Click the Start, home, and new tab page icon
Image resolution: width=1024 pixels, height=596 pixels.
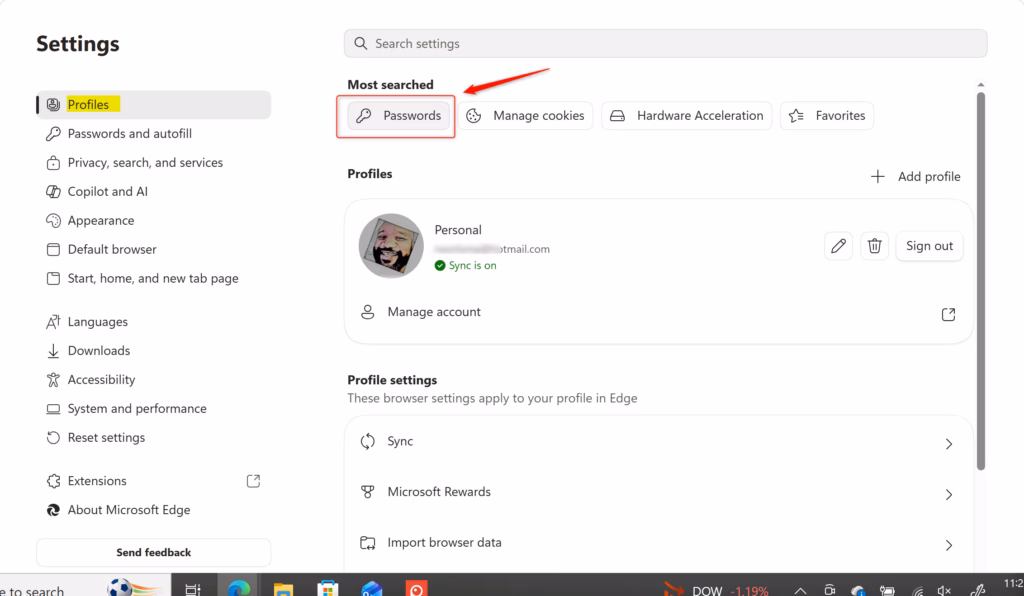(x=53, y=279)
